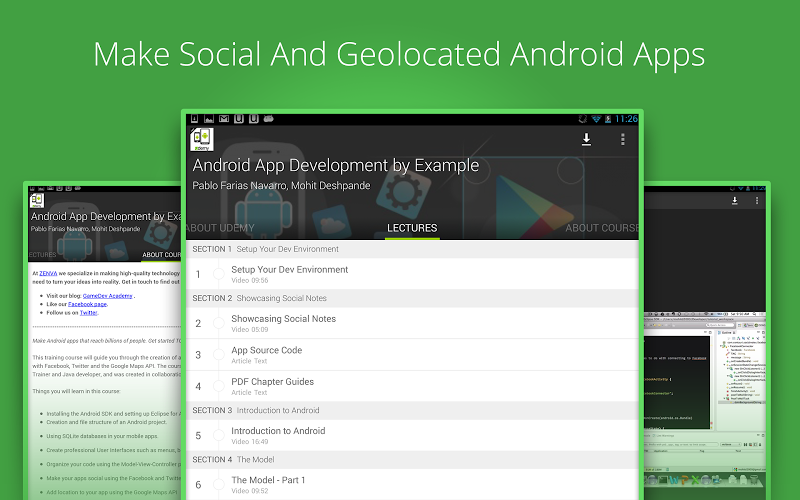Open the GameDev Academy blog link
This screenshot has width=800, height=500.
pyautogui.click(x=108, y=296)
